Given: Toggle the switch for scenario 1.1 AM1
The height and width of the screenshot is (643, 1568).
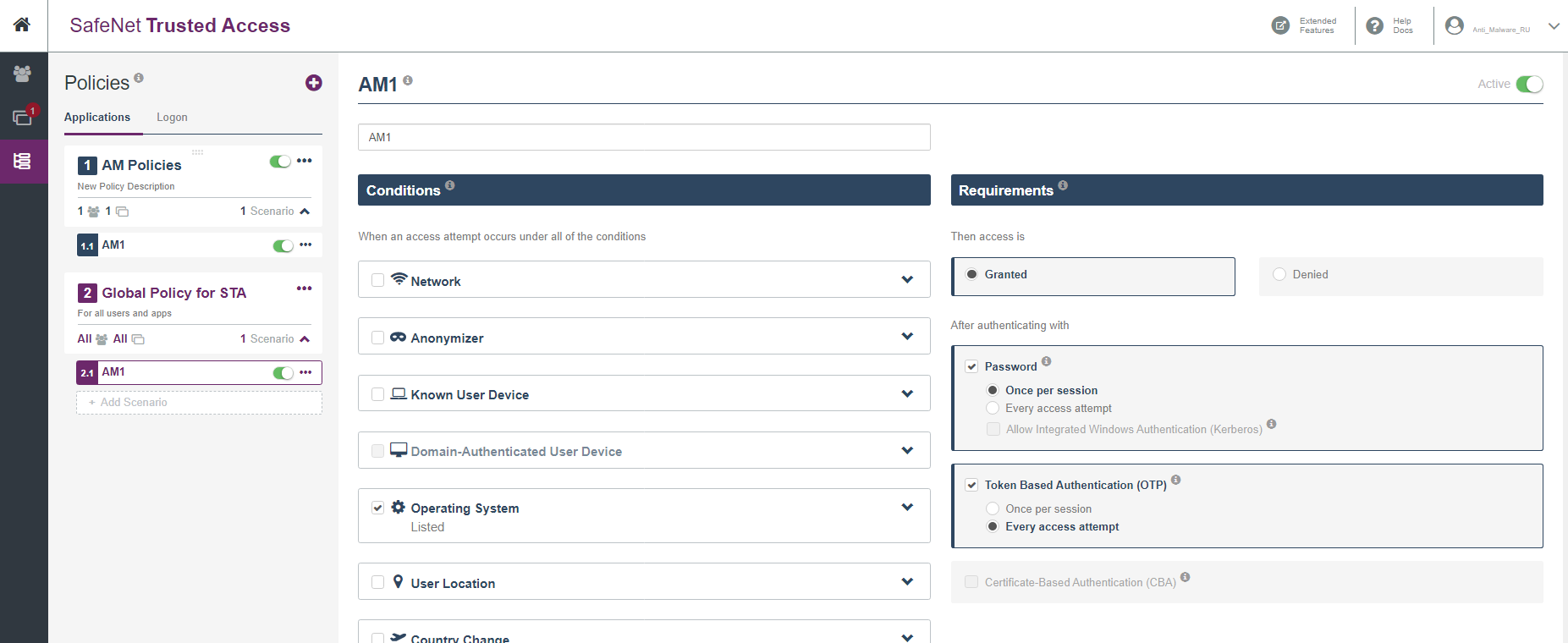Looking at the screenshot, I should [x=283, y=245].
